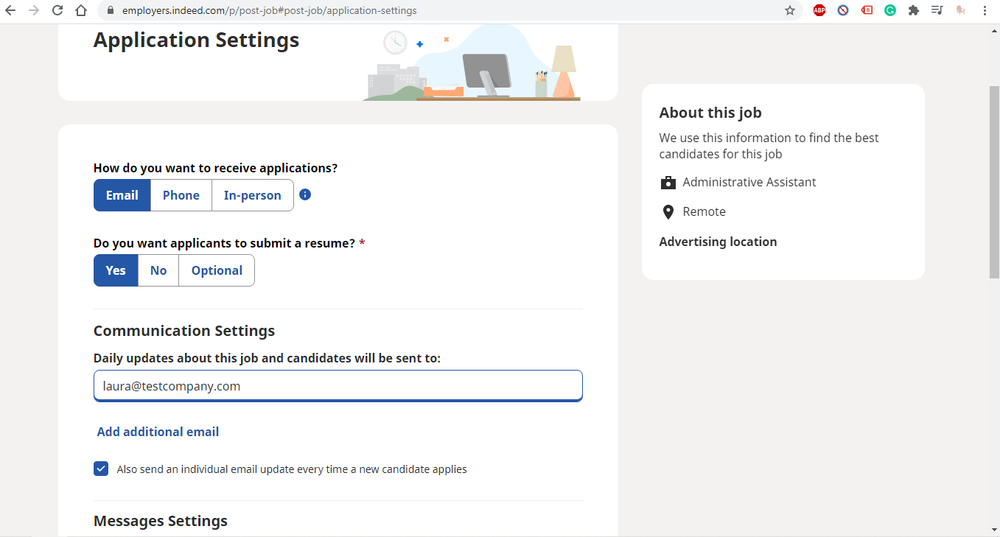Screen dimensions: 1000x537
Task: Click the Messages Settings heading
Action: 161,520
